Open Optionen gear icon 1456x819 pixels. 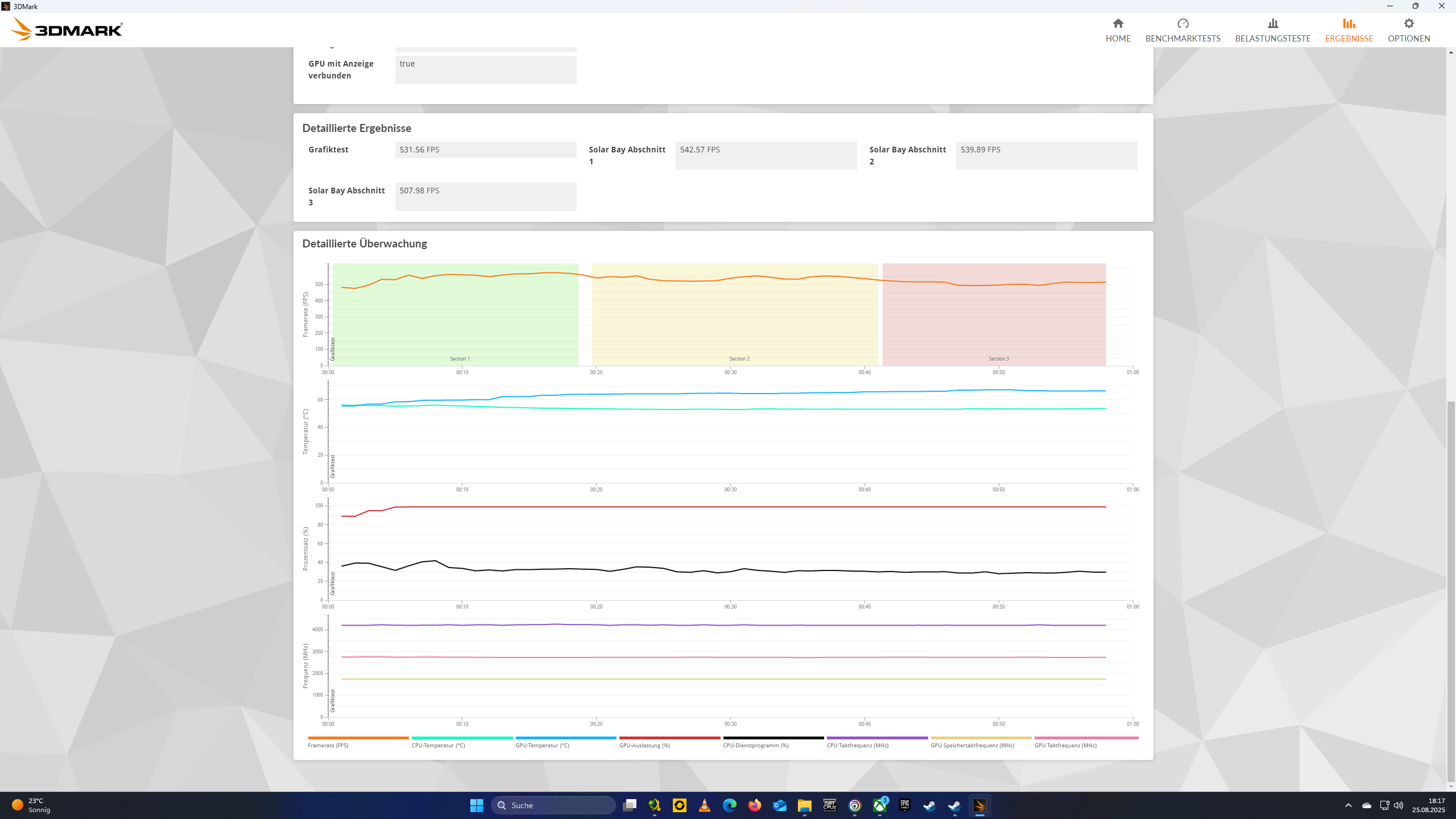pos(1408,24)
